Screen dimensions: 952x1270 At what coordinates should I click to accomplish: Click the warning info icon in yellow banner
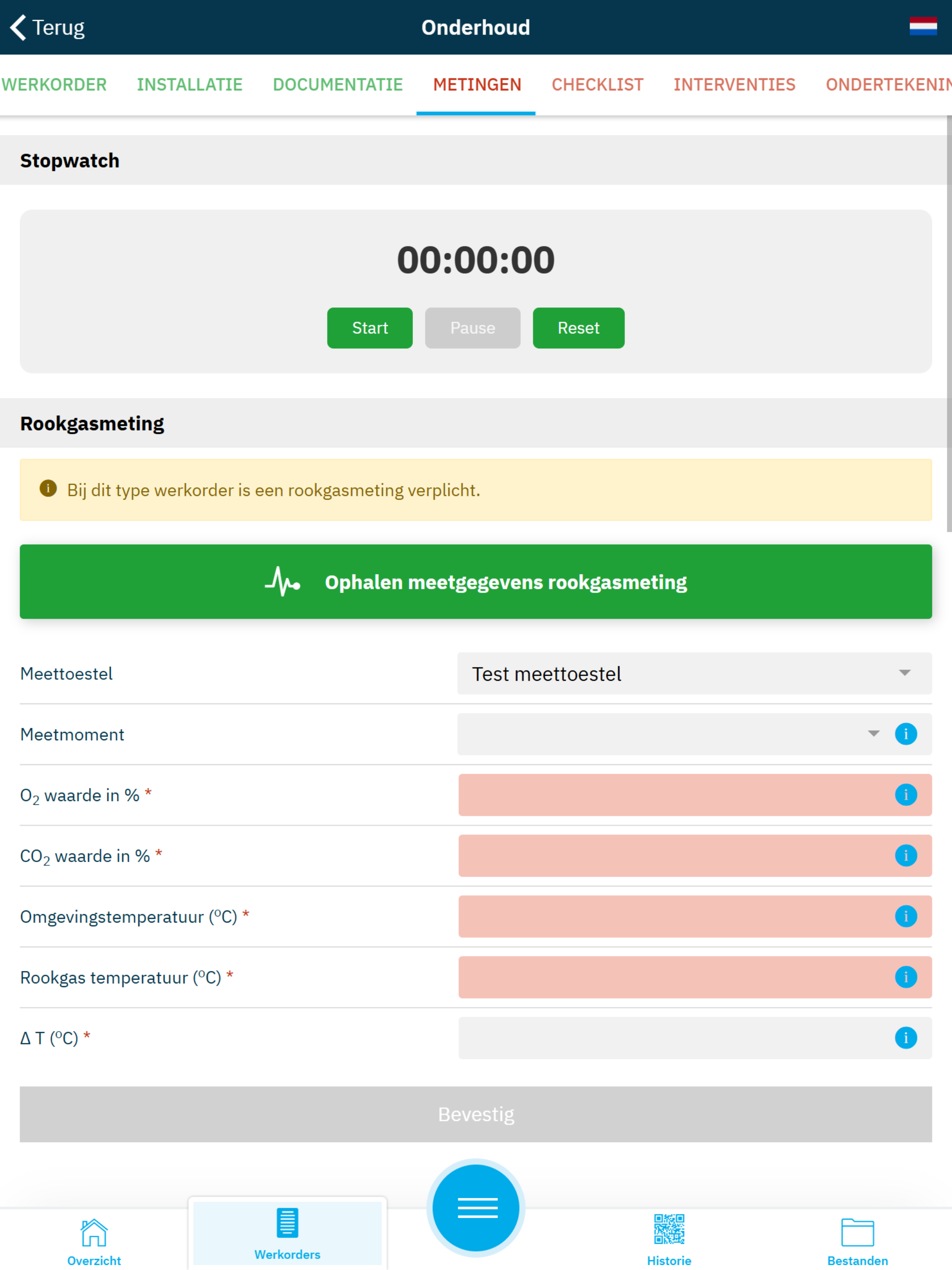click(x=48, y=489)
